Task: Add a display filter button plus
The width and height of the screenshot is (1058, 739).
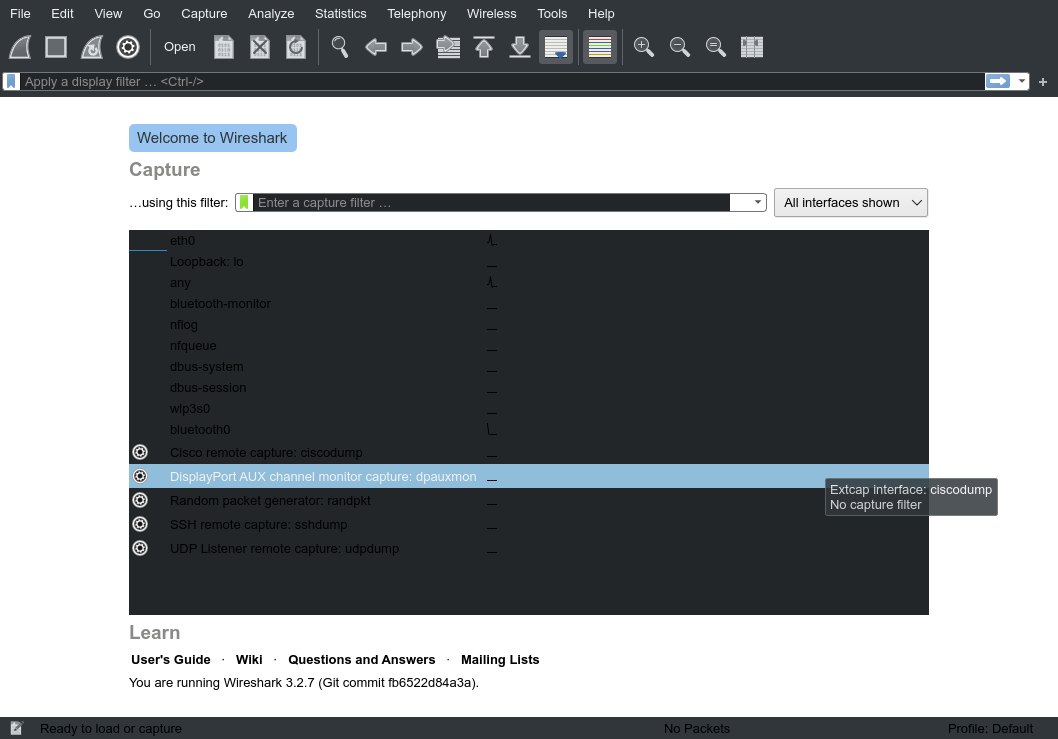Action: (x=1043, y=82)
